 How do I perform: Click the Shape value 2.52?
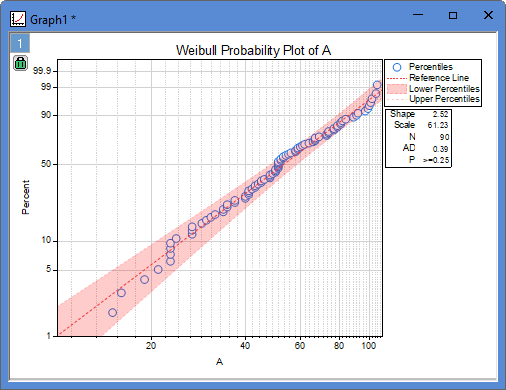pos(440,114)
